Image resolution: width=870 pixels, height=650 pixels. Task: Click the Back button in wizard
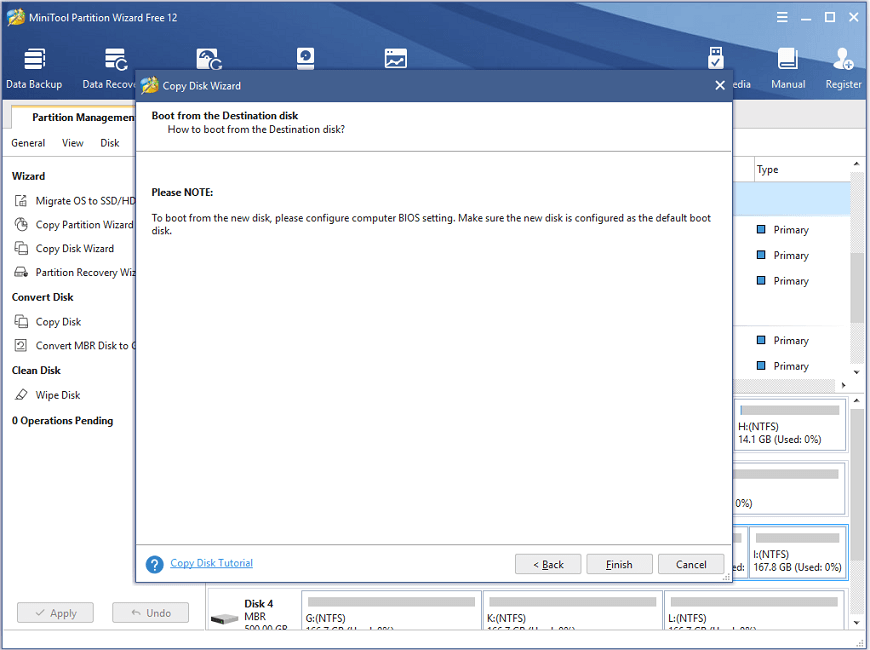point(548,565)
